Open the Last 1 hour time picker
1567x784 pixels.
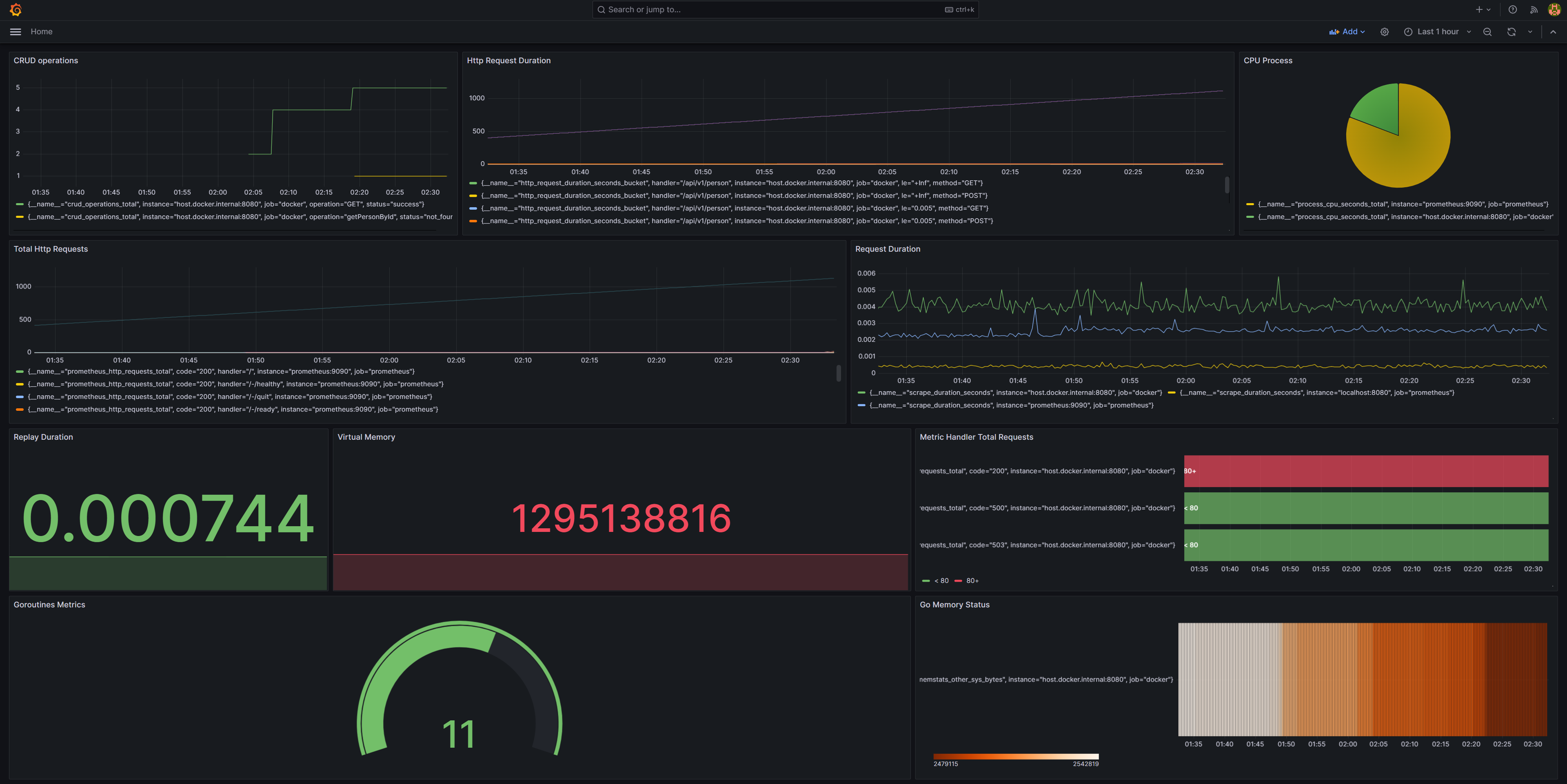pyautogui.click(x=1437, y=32)
